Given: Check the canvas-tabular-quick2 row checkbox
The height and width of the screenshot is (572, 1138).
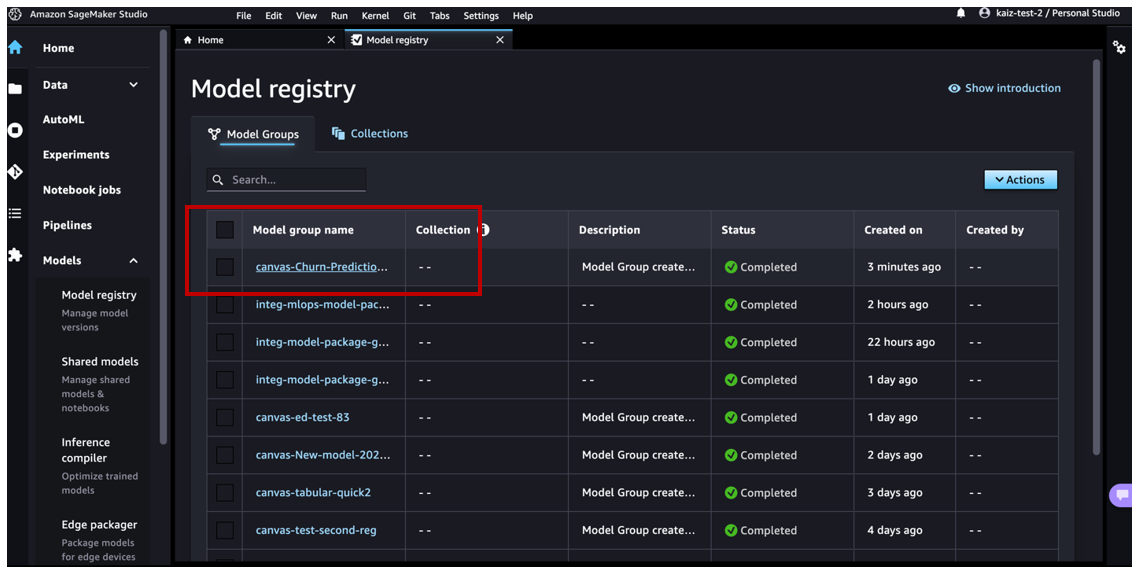Looking at the screenshot, I should 225,492.
